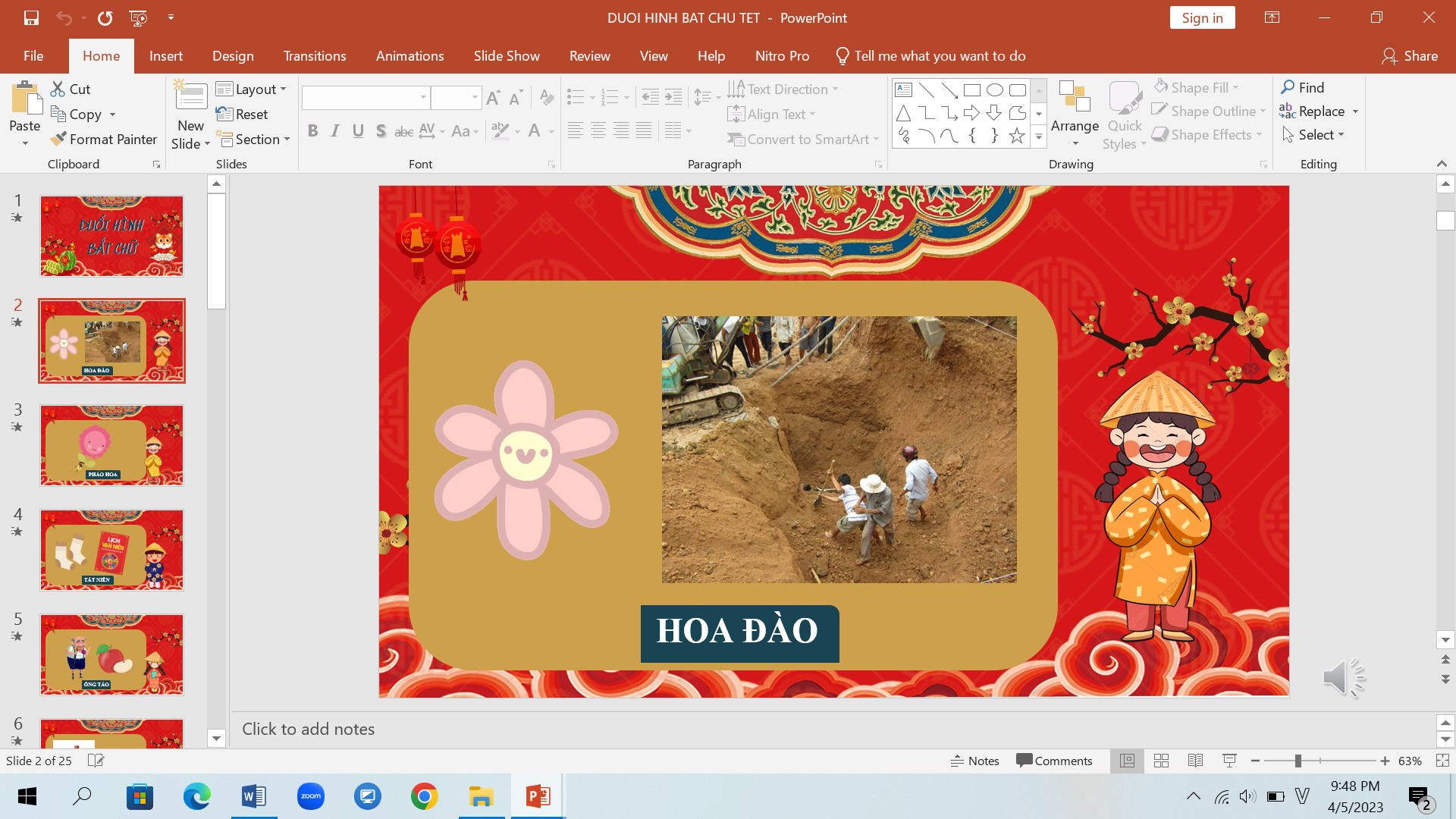
Task: Start the Slide Show from status bar
Action: (x=1229, y=761)
